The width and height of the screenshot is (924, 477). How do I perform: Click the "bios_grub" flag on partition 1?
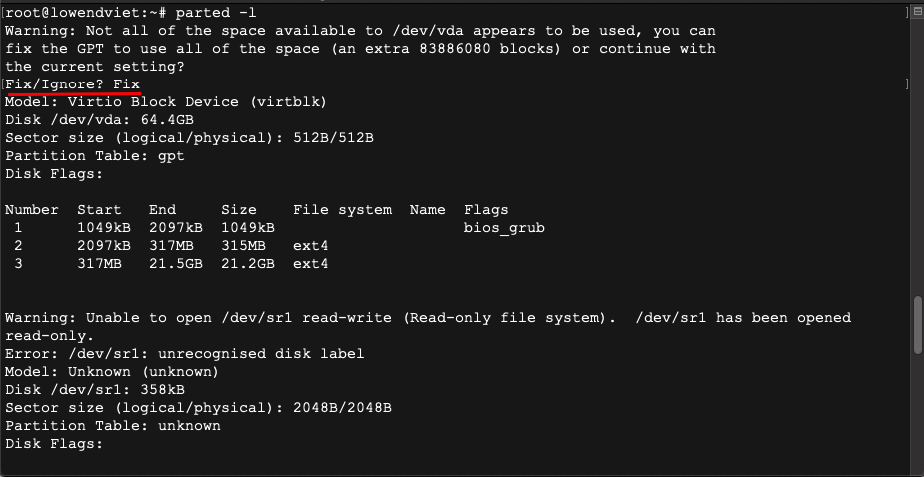[x=504, y=228]
